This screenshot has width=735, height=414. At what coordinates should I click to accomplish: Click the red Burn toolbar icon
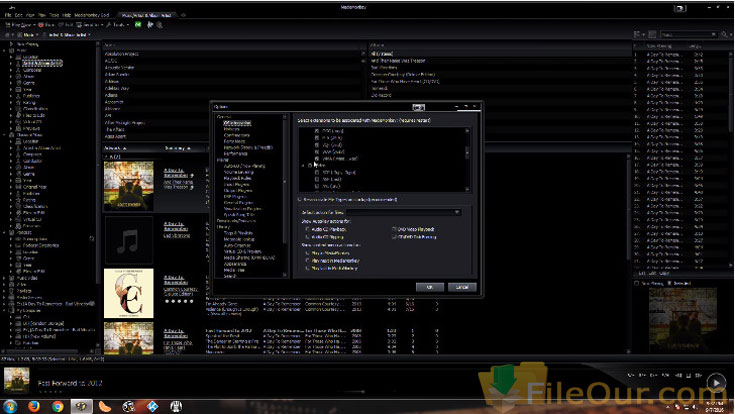[41, 25]
